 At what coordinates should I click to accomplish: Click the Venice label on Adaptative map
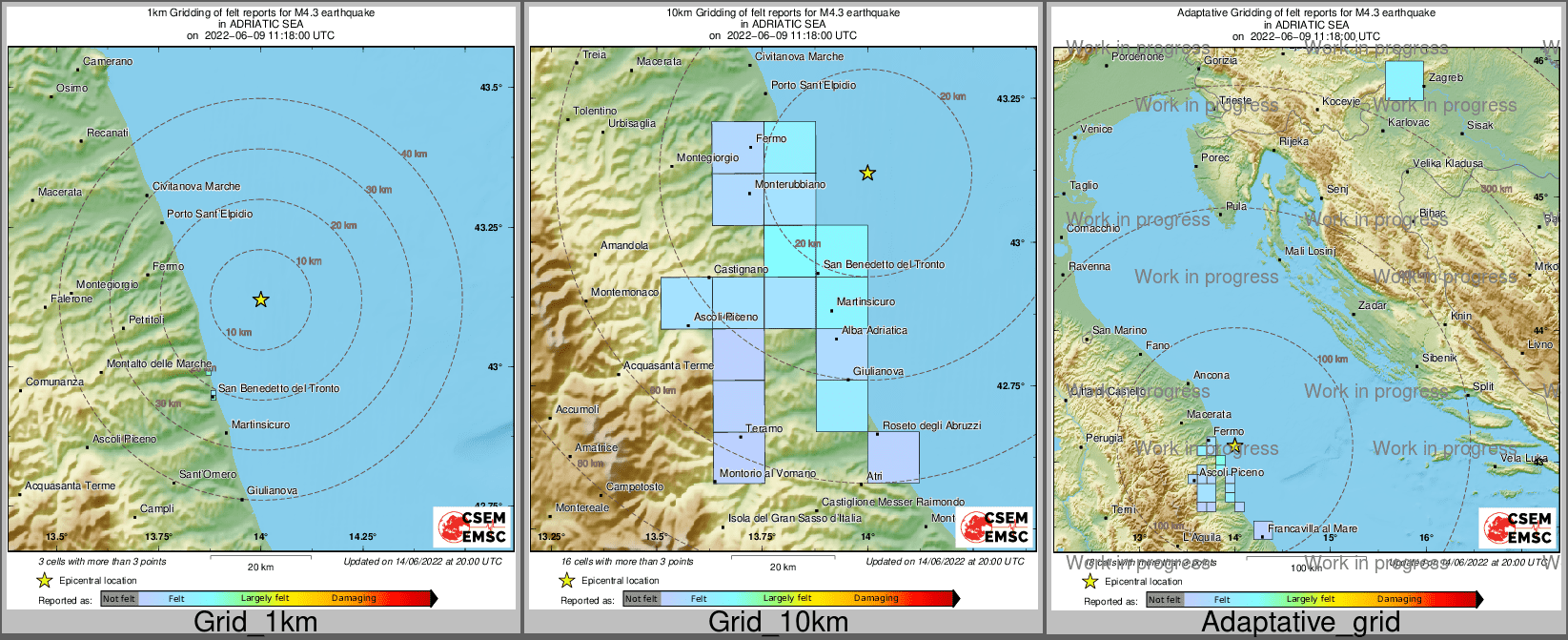point(1096,129)
